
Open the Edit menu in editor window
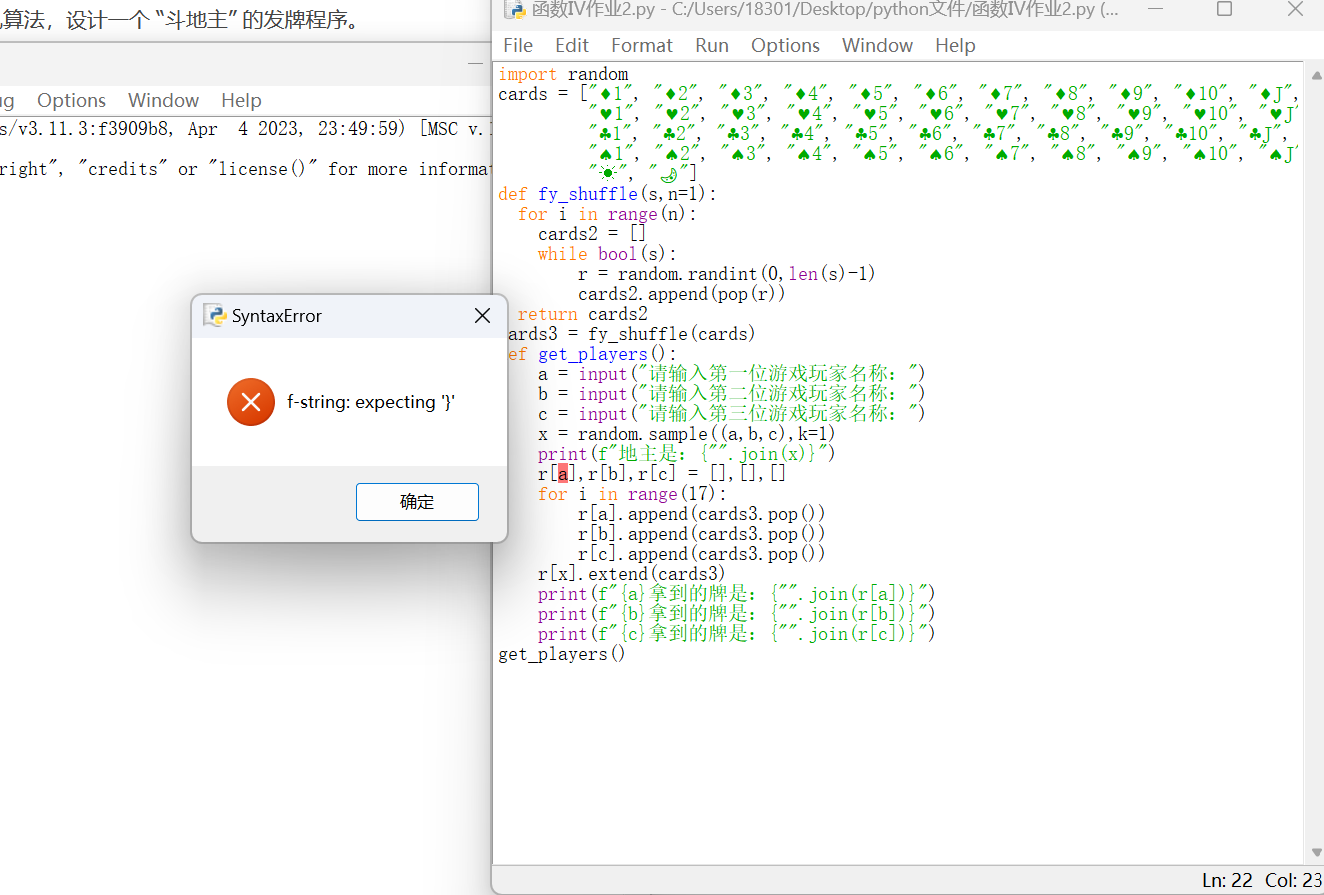point(572,46)
